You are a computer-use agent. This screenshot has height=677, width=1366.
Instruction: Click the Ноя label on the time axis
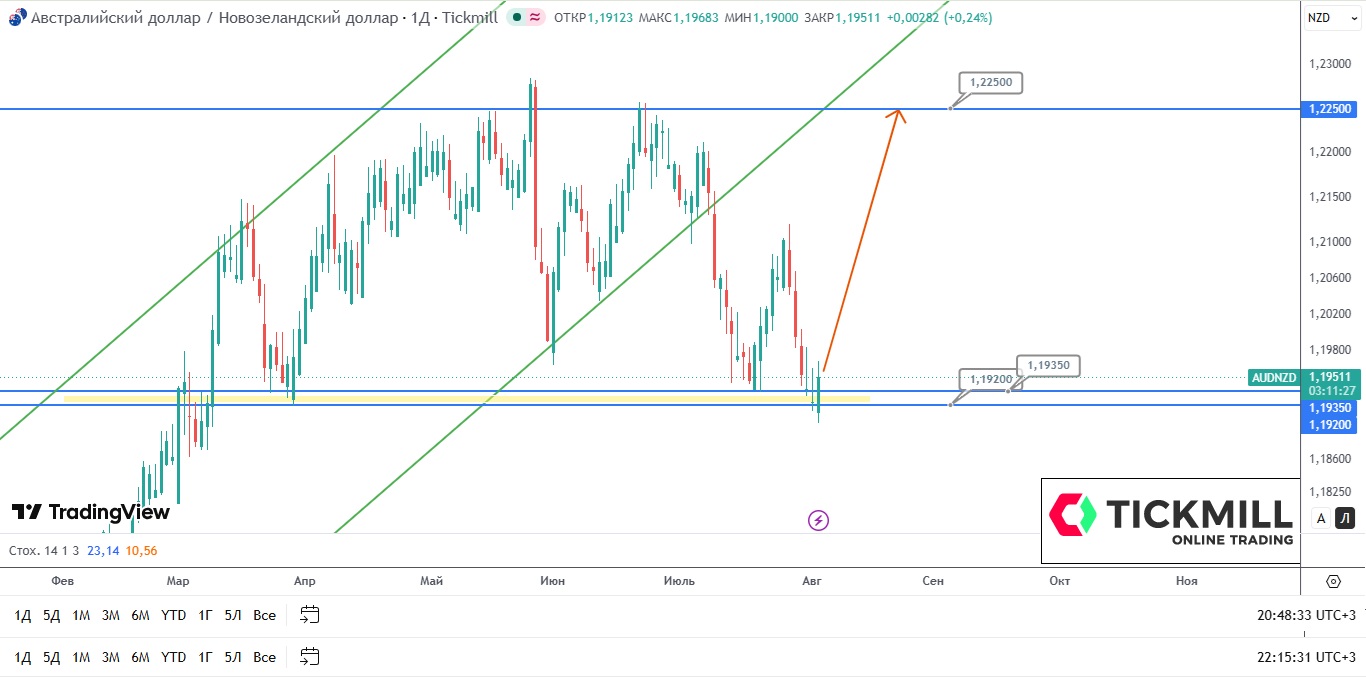(x=1186, y=581)
